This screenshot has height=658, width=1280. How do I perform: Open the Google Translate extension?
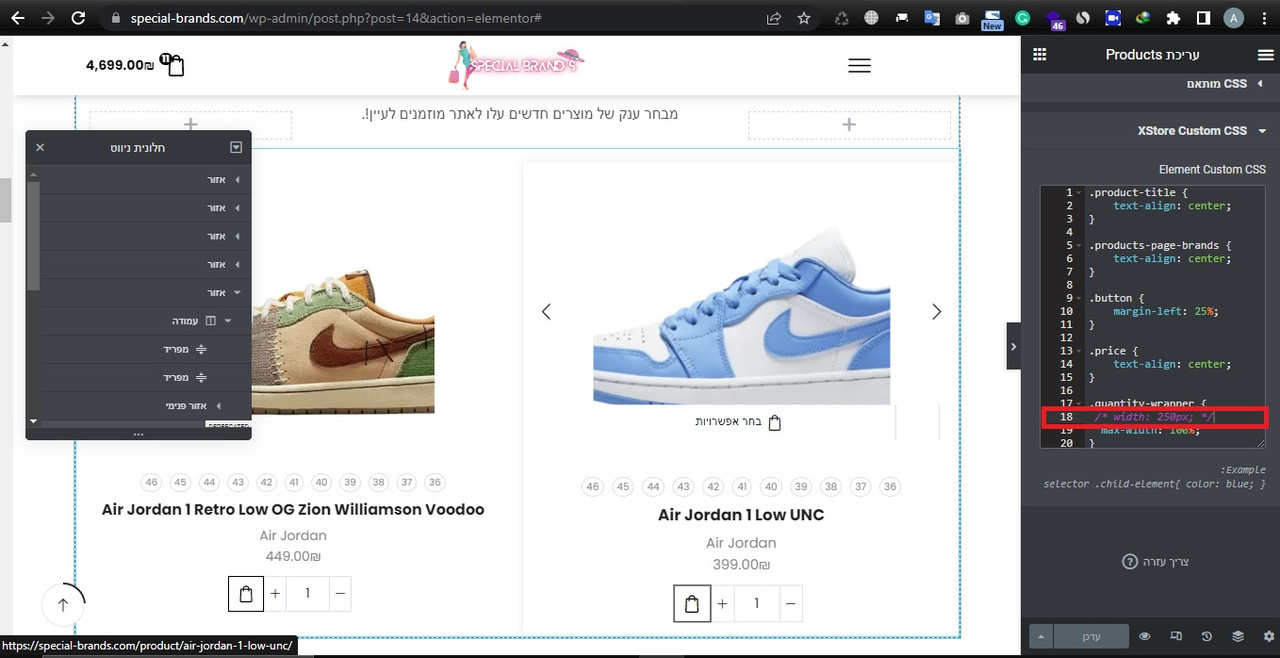[x=932, y=18]
